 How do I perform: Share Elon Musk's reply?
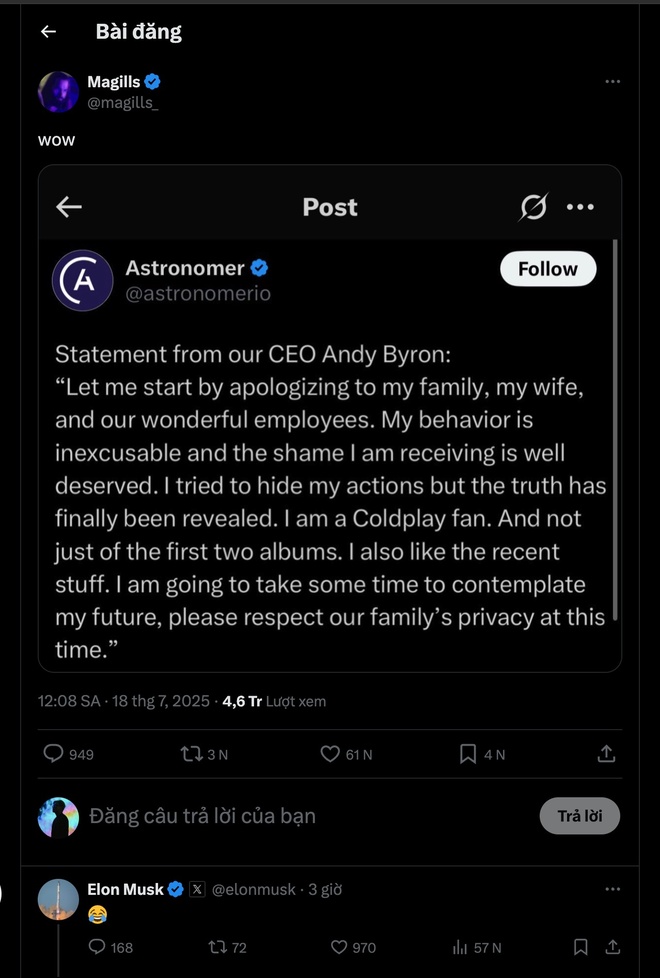pos(613,947)
